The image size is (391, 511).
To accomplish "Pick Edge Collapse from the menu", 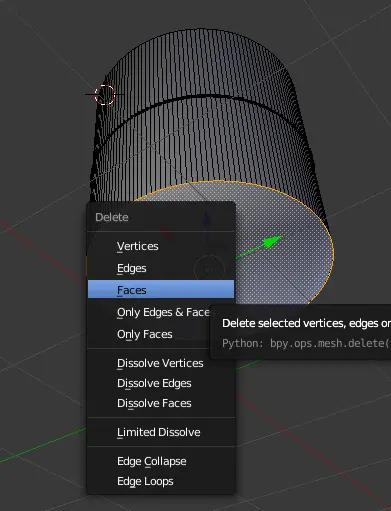I will [x=161, y=461].
